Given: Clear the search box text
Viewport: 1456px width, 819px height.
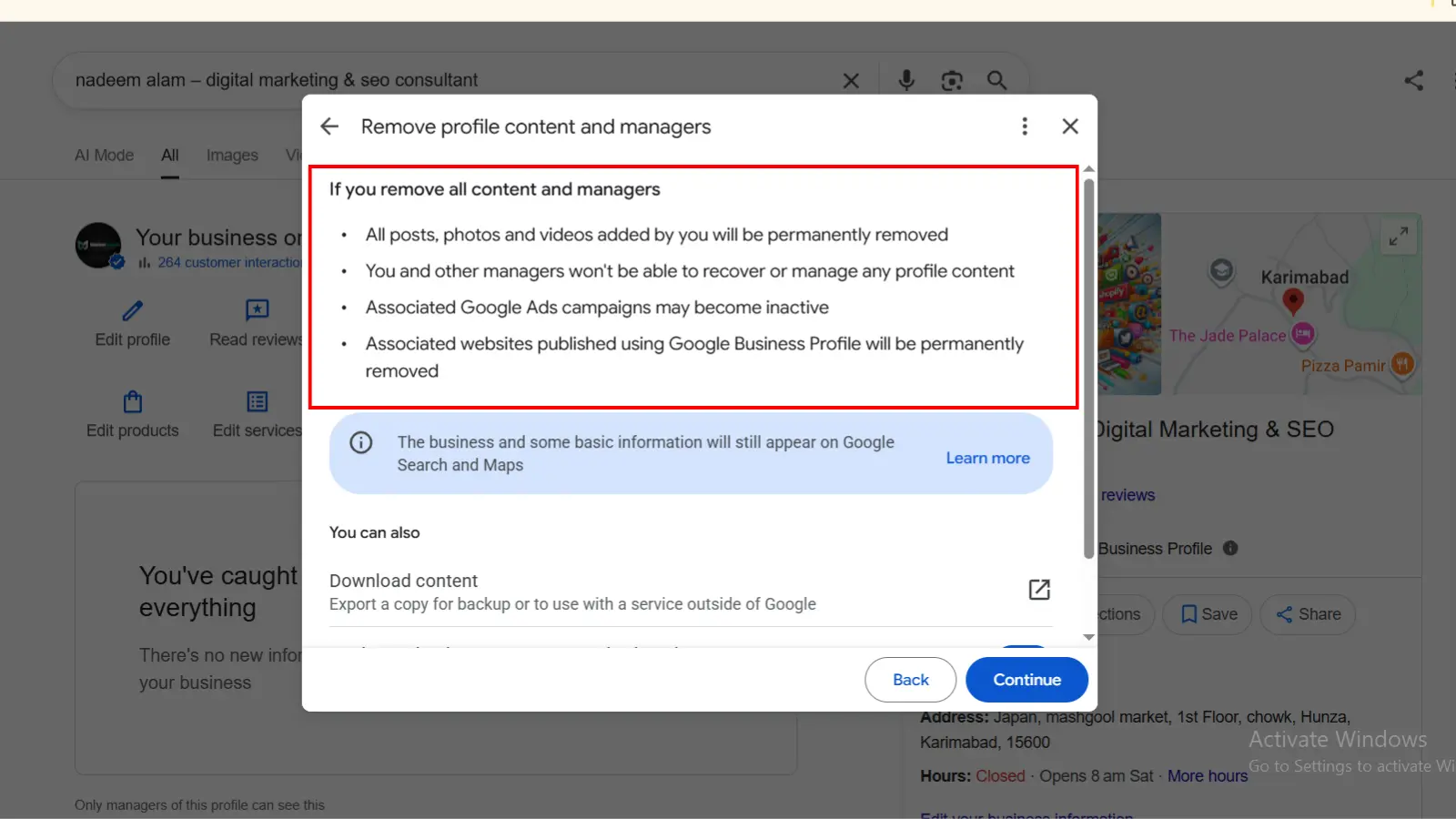Looking at the screenshot, I should tap(851, 81).
